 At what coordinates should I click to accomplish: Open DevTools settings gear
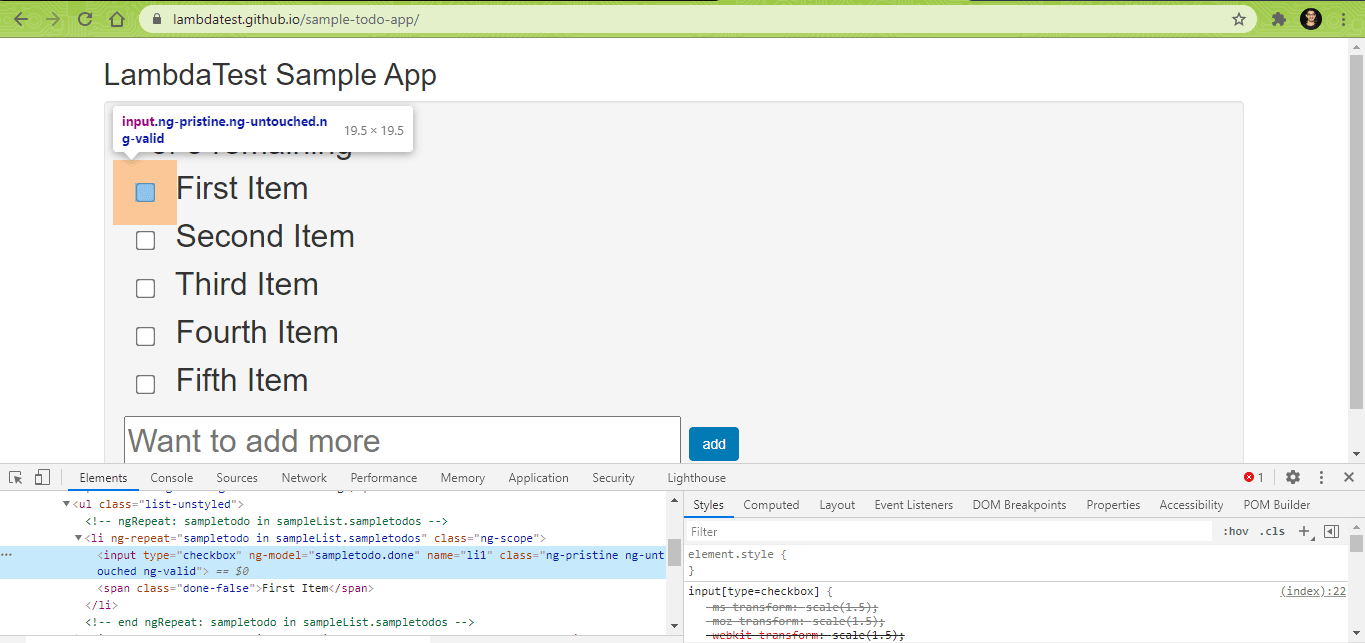click(1293, 478)
